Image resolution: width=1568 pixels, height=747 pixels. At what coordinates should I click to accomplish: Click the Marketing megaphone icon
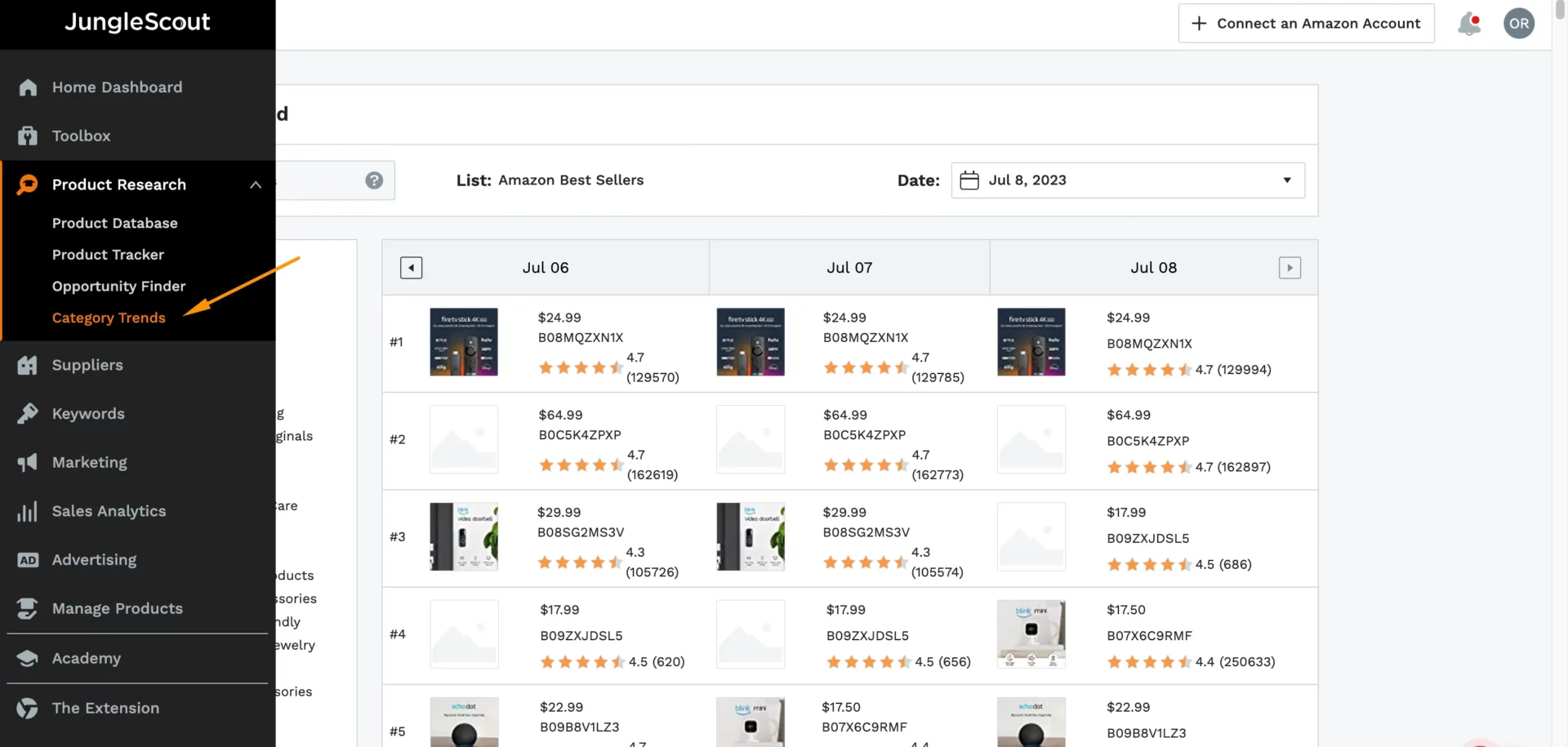pos(28,463)
